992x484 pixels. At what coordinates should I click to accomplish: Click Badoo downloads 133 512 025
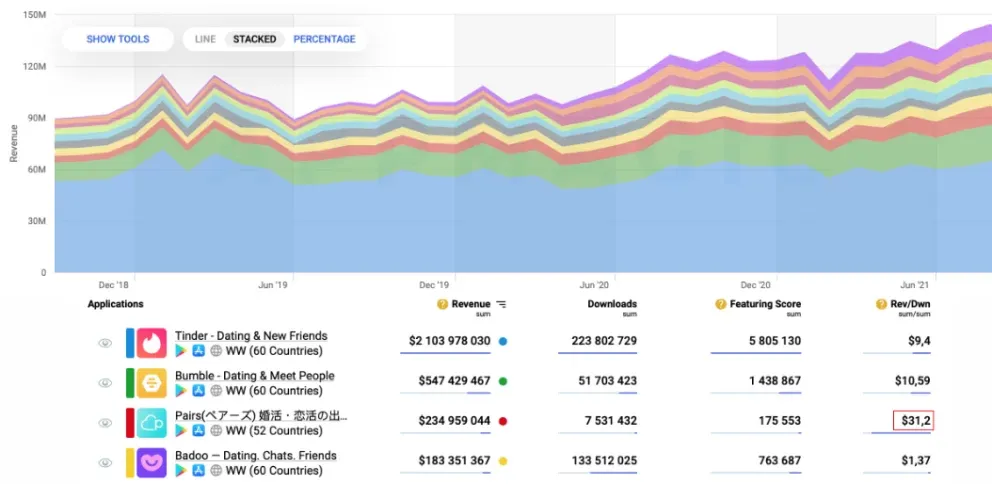pyautogui.click(x=604, y=461)
